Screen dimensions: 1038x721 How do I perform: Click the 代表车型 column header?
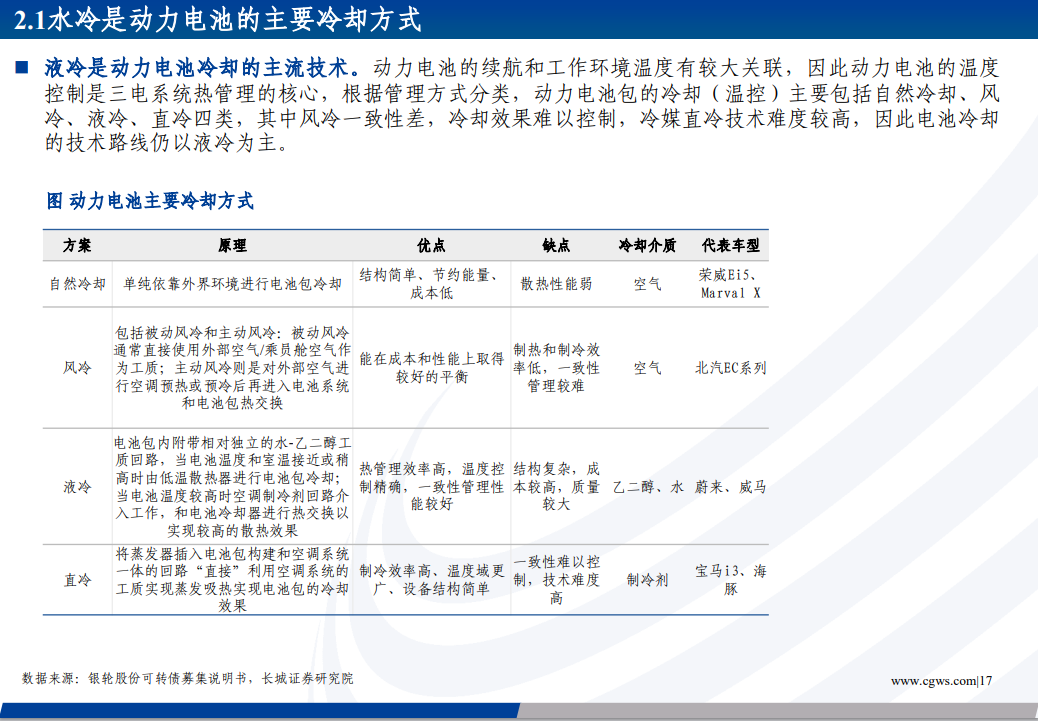(x=730, y=245)
